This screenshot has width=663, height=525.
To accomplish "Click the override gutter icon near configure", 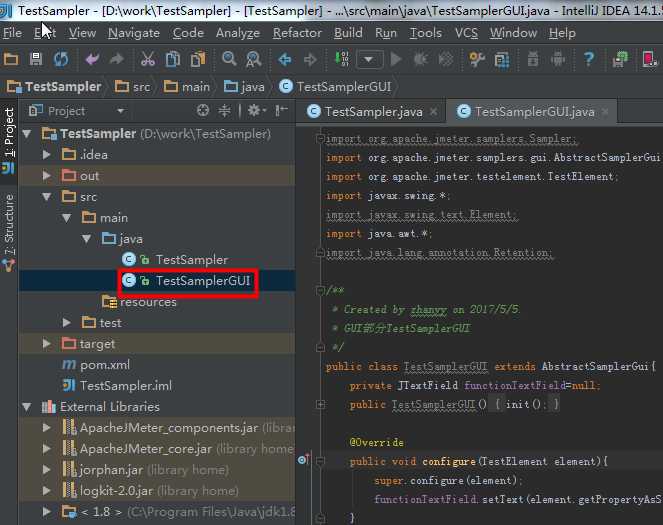I will coord(303,459).
